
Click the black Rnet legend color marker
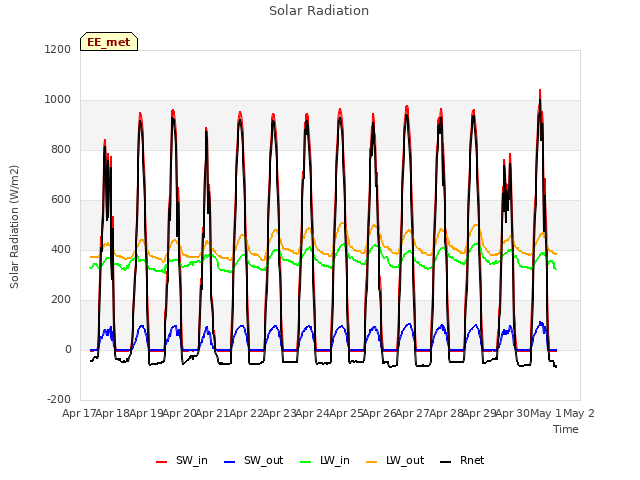446,462
